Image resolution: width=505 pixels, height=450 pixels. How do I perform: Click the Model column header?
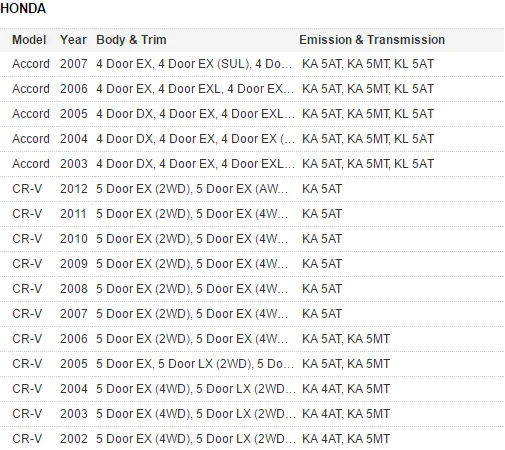tap(29, 40)
